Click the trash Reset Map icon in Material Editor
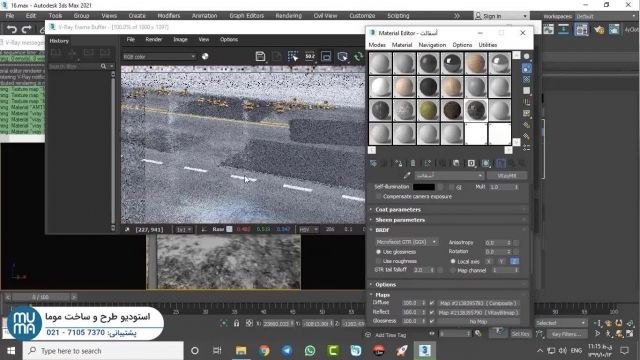 413,163
